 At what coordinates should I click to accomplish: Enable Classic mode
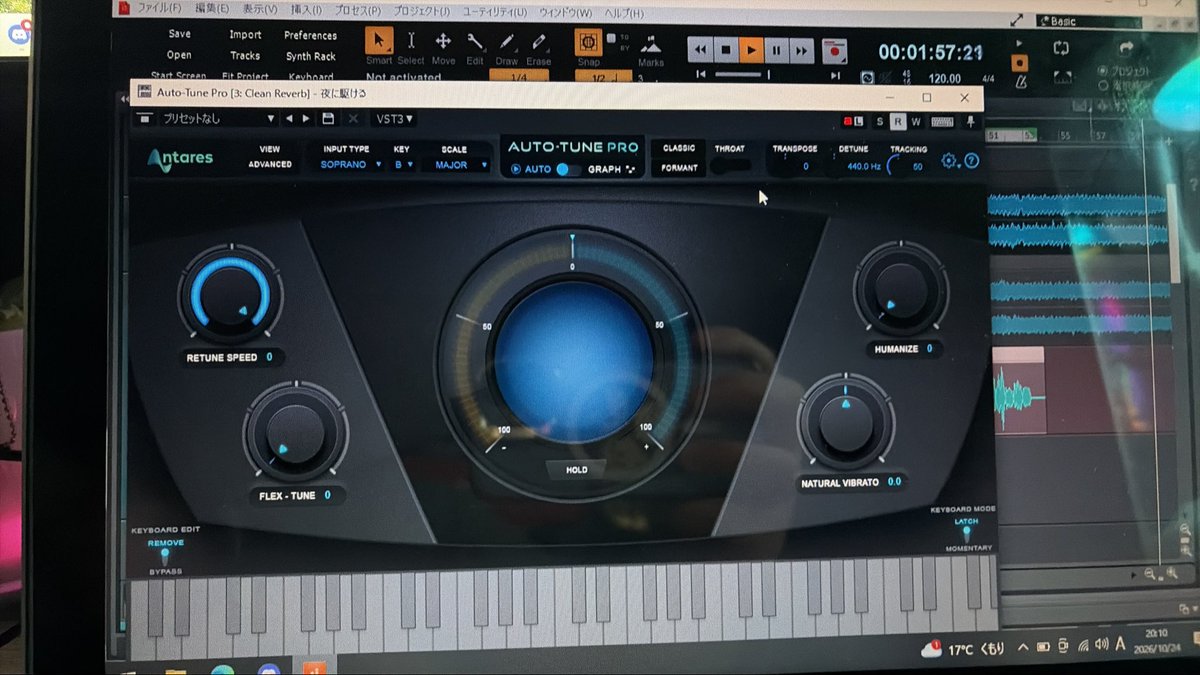click(679, 148)
